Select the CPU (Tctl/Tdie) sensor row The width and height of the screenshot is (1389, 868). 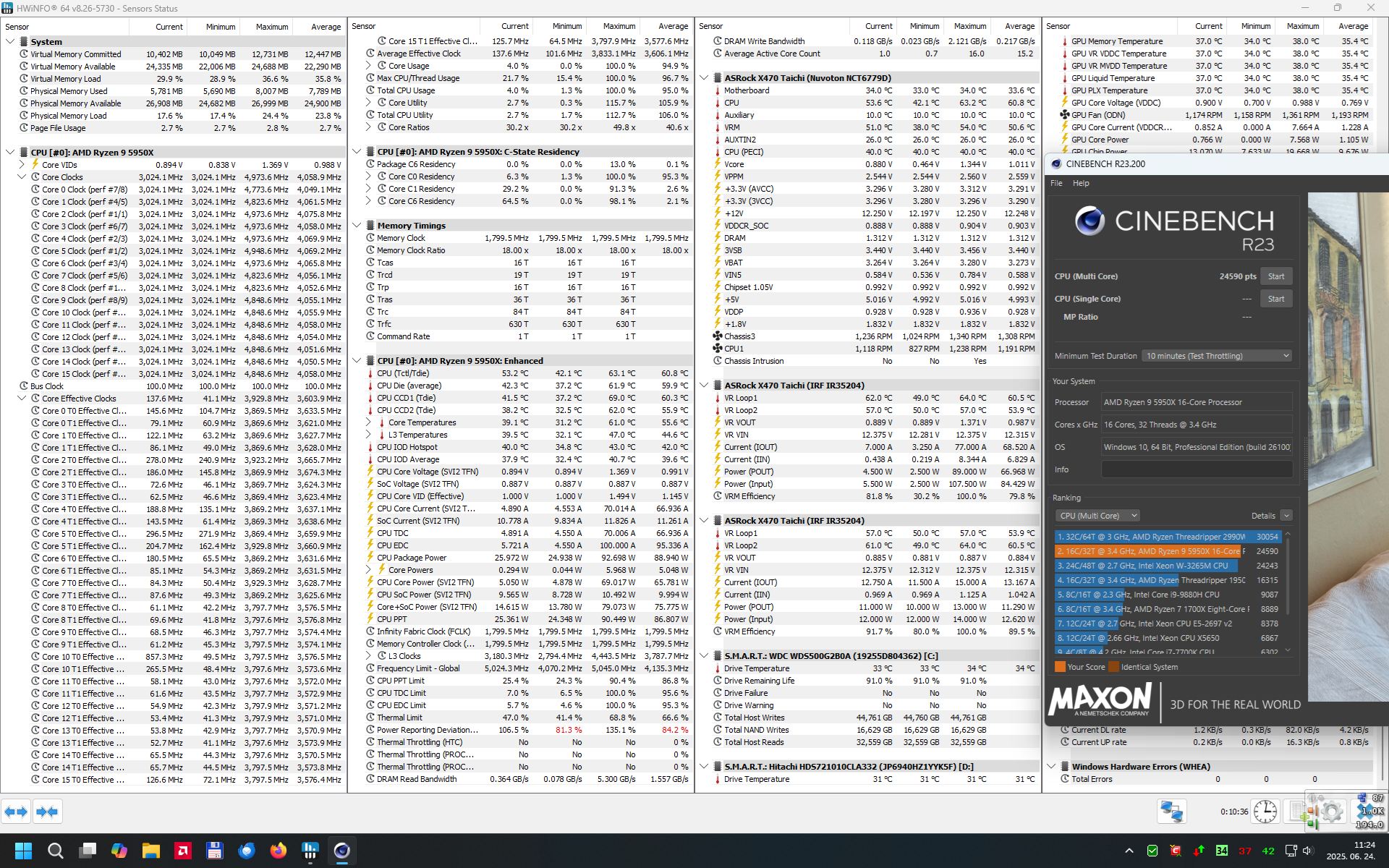pos(520,373)
